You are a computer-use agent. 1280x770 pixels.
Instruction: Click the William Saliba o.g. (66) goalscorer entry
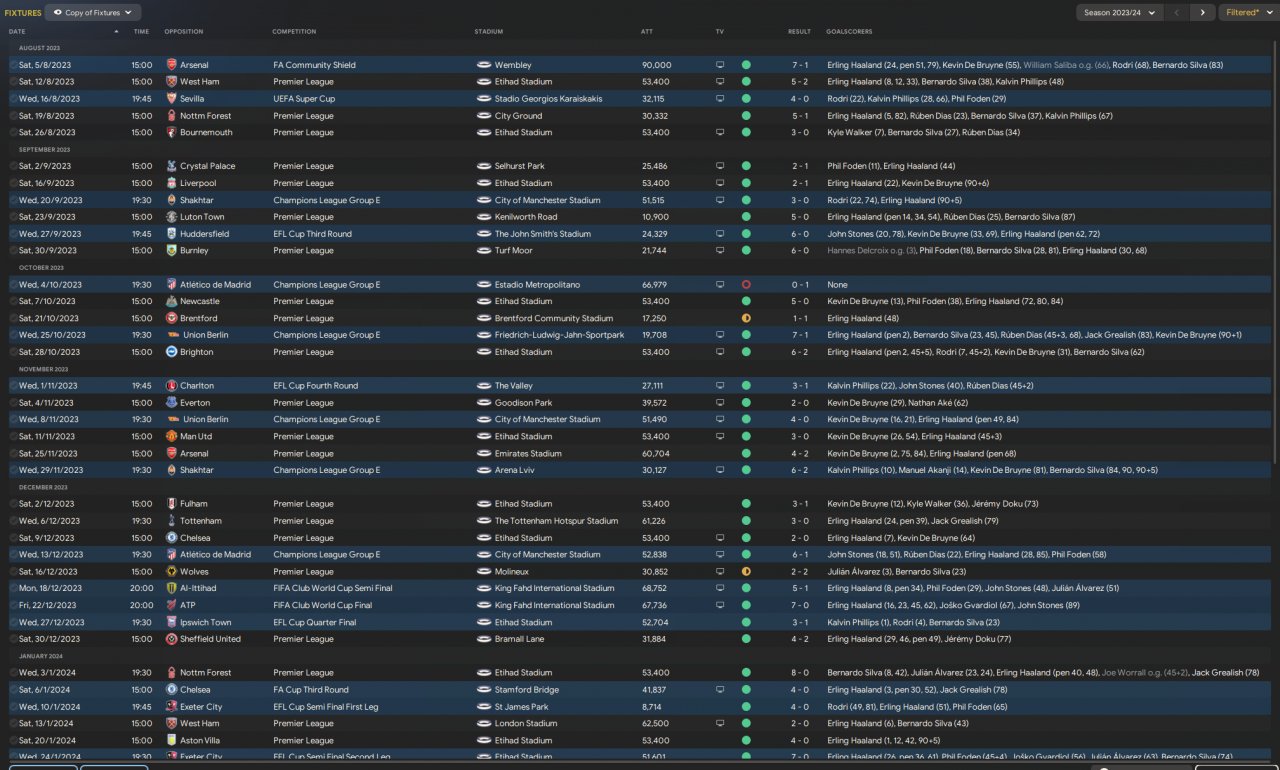(x=1066, y=65)
